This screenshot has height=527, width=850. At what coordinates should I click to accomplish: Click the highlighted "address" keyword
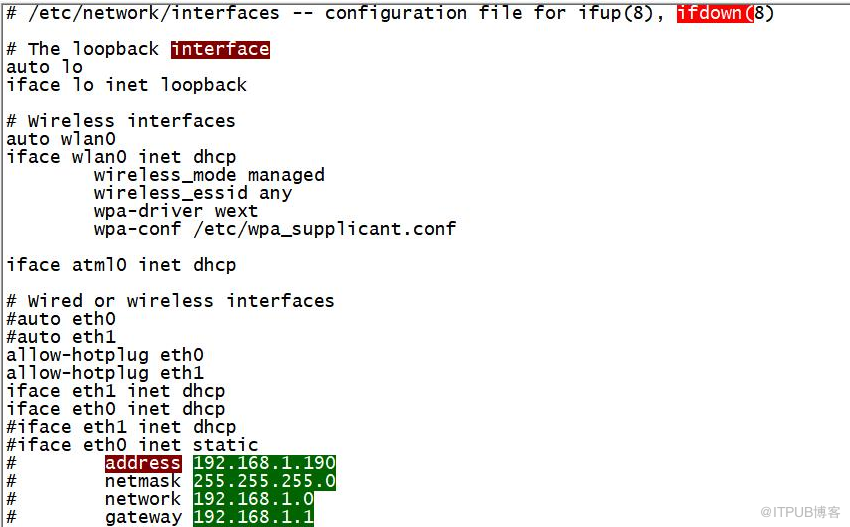[143, 463]
